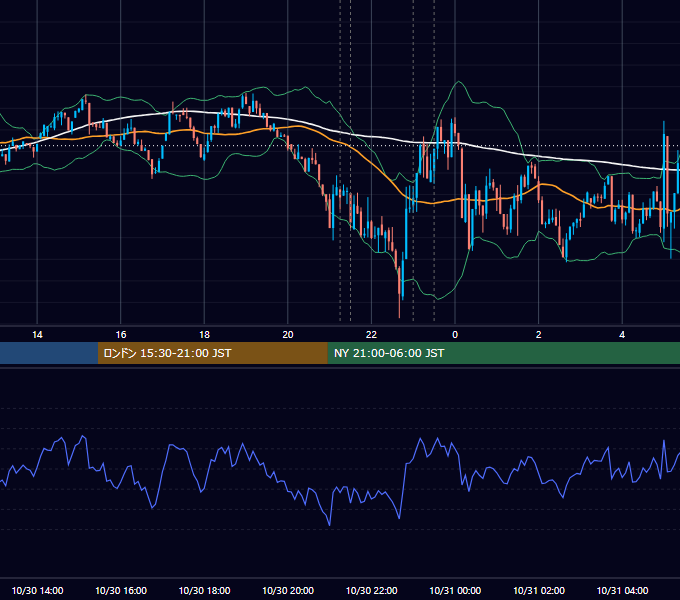
Task: Click the NY 21:00-06:00 JST session bar
Action: (x=503, y=353)
